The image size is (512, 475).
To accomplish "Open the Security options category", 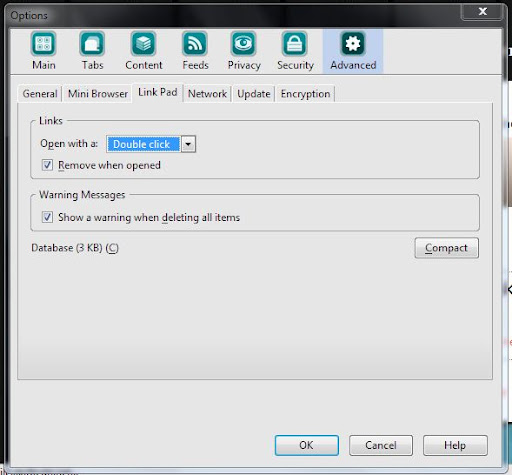I will pyautogui.click(x=295, y=51).
